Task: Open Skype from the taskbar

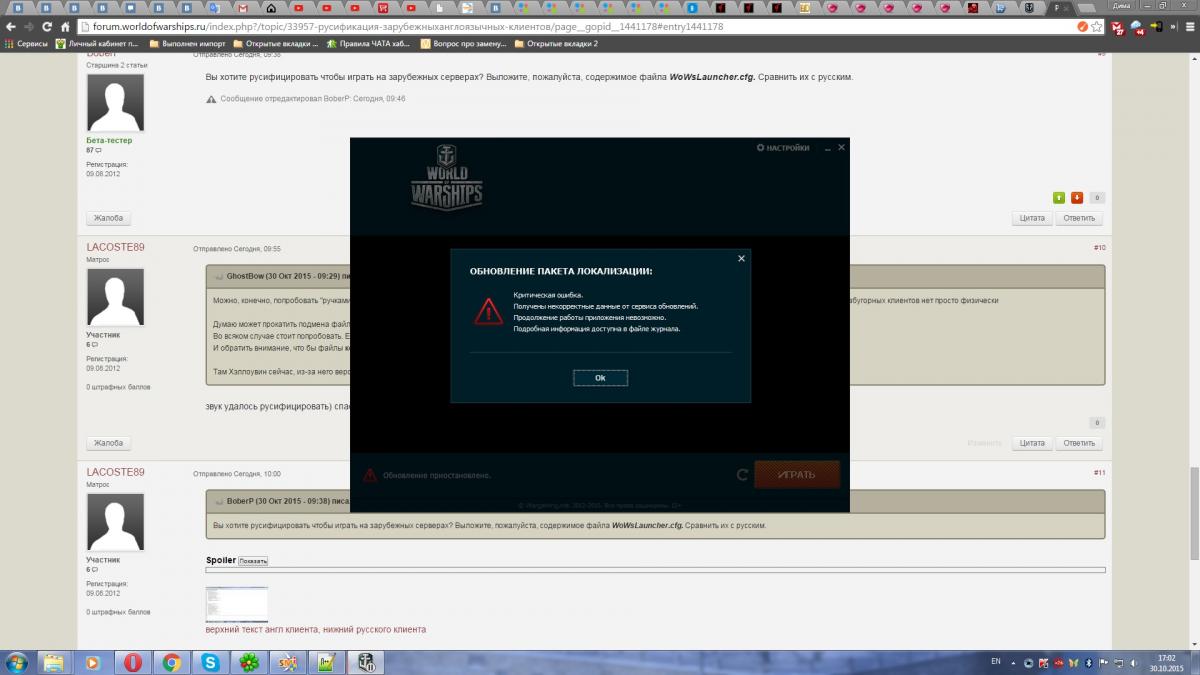Action: 210,662
